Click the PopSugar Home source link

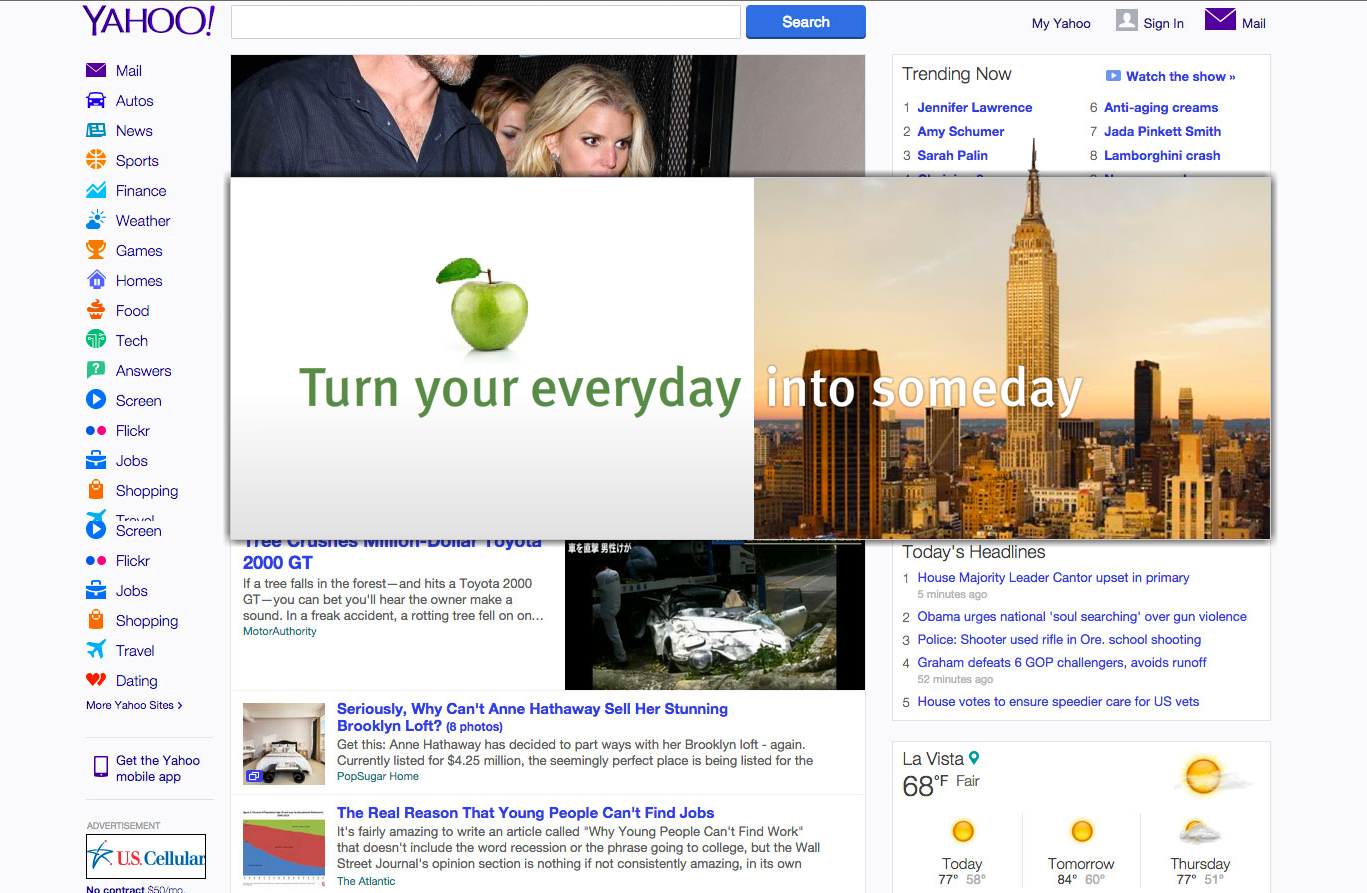pos(378,776)
